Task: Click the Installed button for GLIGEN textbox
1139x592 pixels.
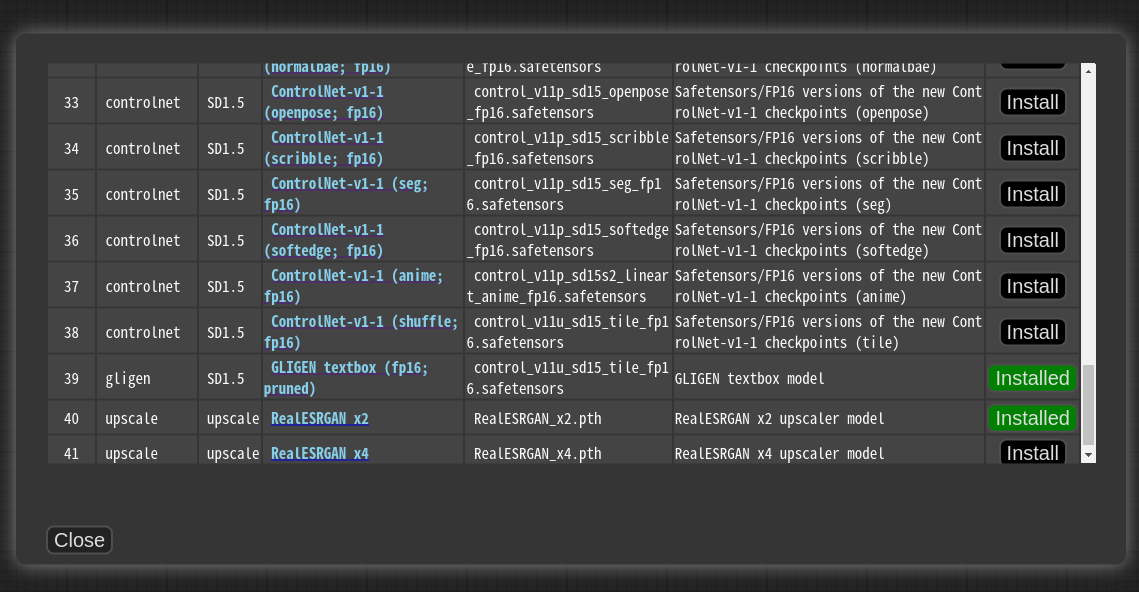Action: [1031, 378]
